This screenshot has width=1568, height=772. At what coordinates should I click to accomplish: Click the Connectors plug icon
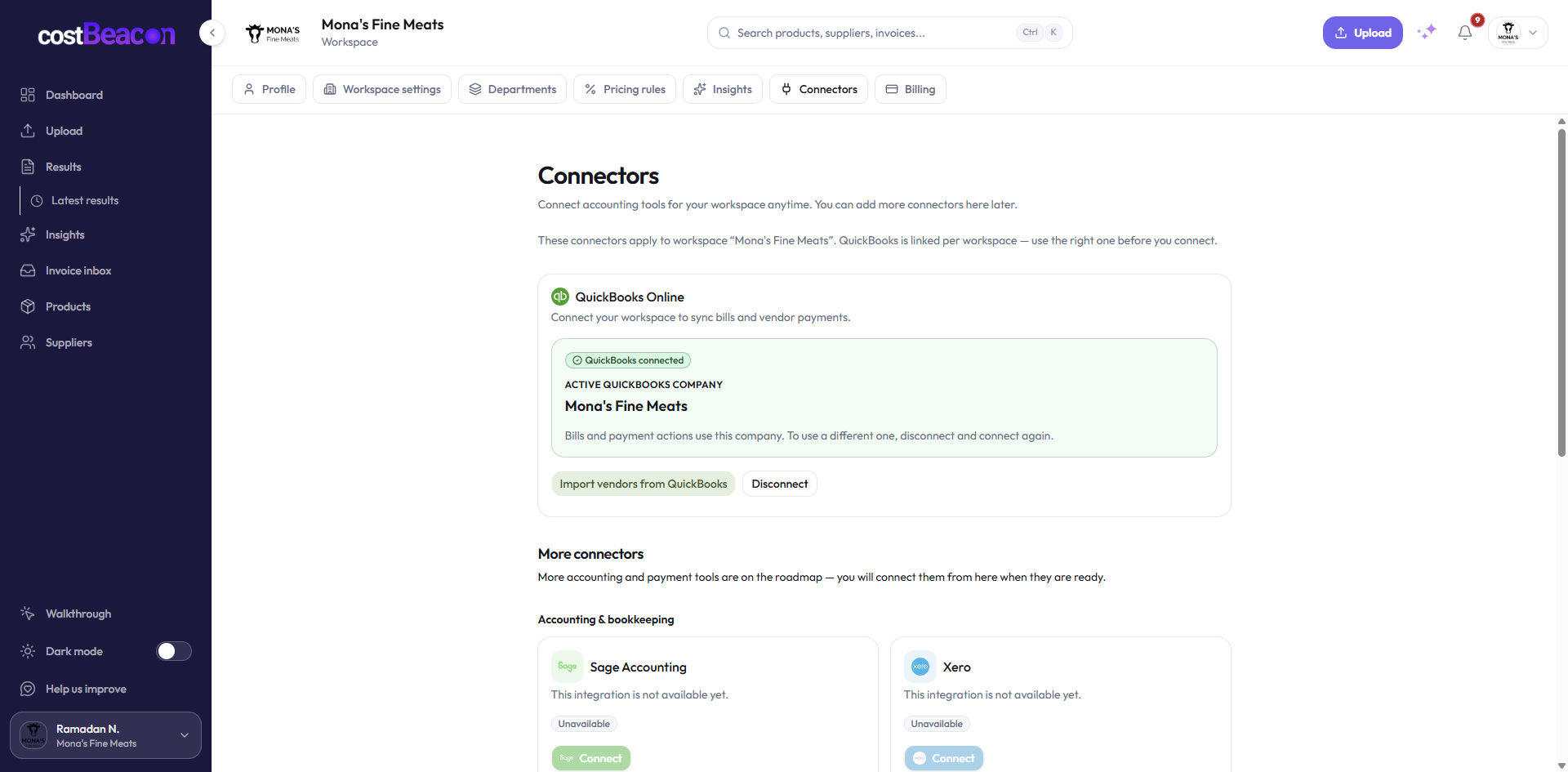tap(786, 89)
